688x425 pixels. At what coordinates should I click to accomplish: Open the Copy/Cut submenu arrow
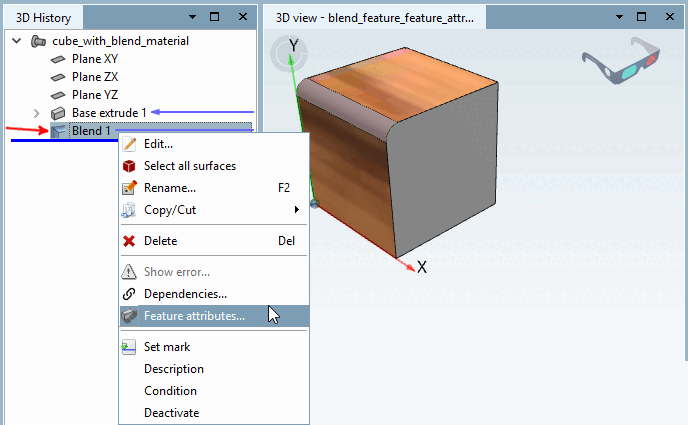tap(297, 210)
